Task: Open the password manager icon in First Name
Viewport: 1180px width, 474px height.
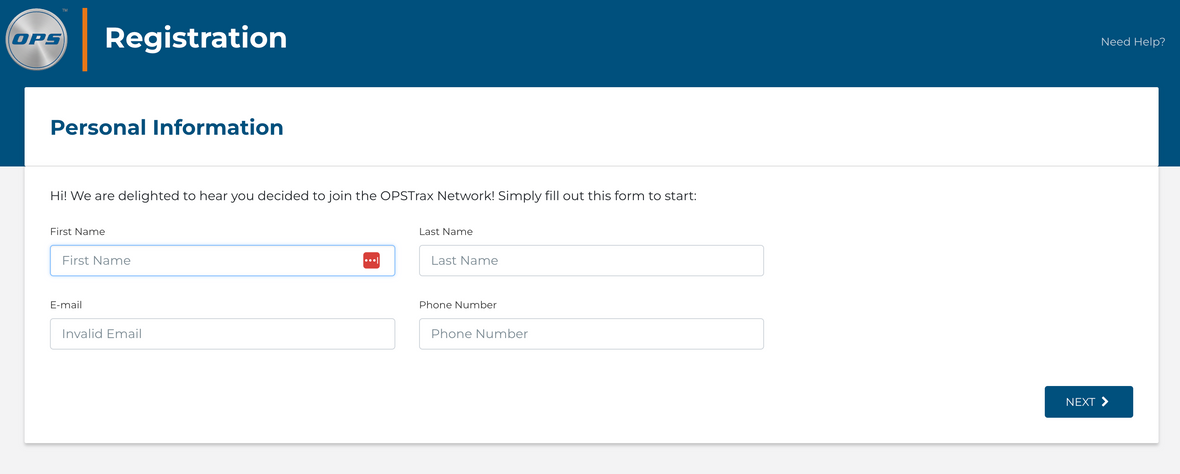Action: [371, 260]
